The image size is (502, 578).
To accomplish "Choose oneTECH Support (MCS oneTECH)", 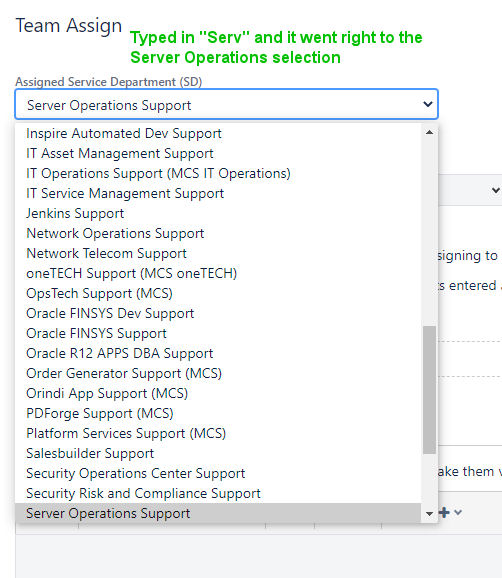I will click(x=218, y=273).
